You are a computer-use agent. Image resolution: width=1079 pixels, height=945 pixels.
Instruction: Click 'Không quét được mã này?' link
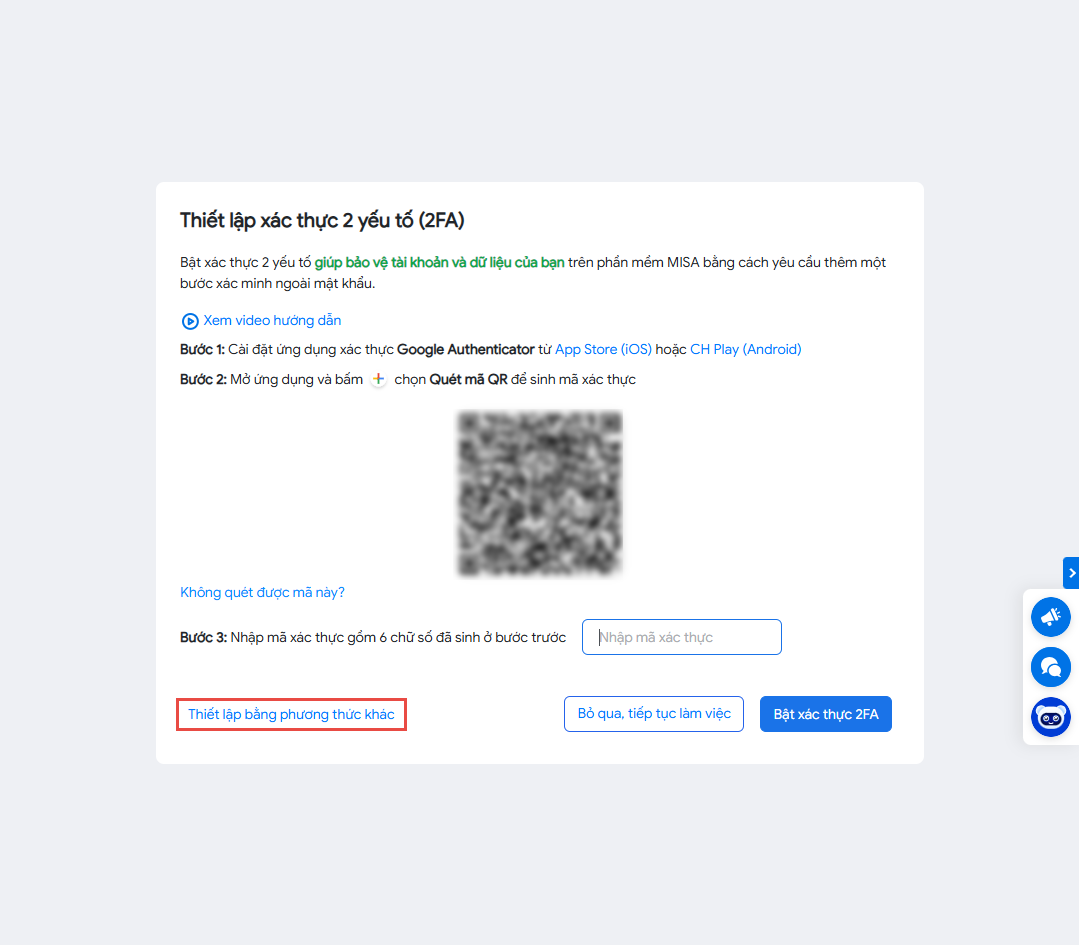(x=262, y=592)
